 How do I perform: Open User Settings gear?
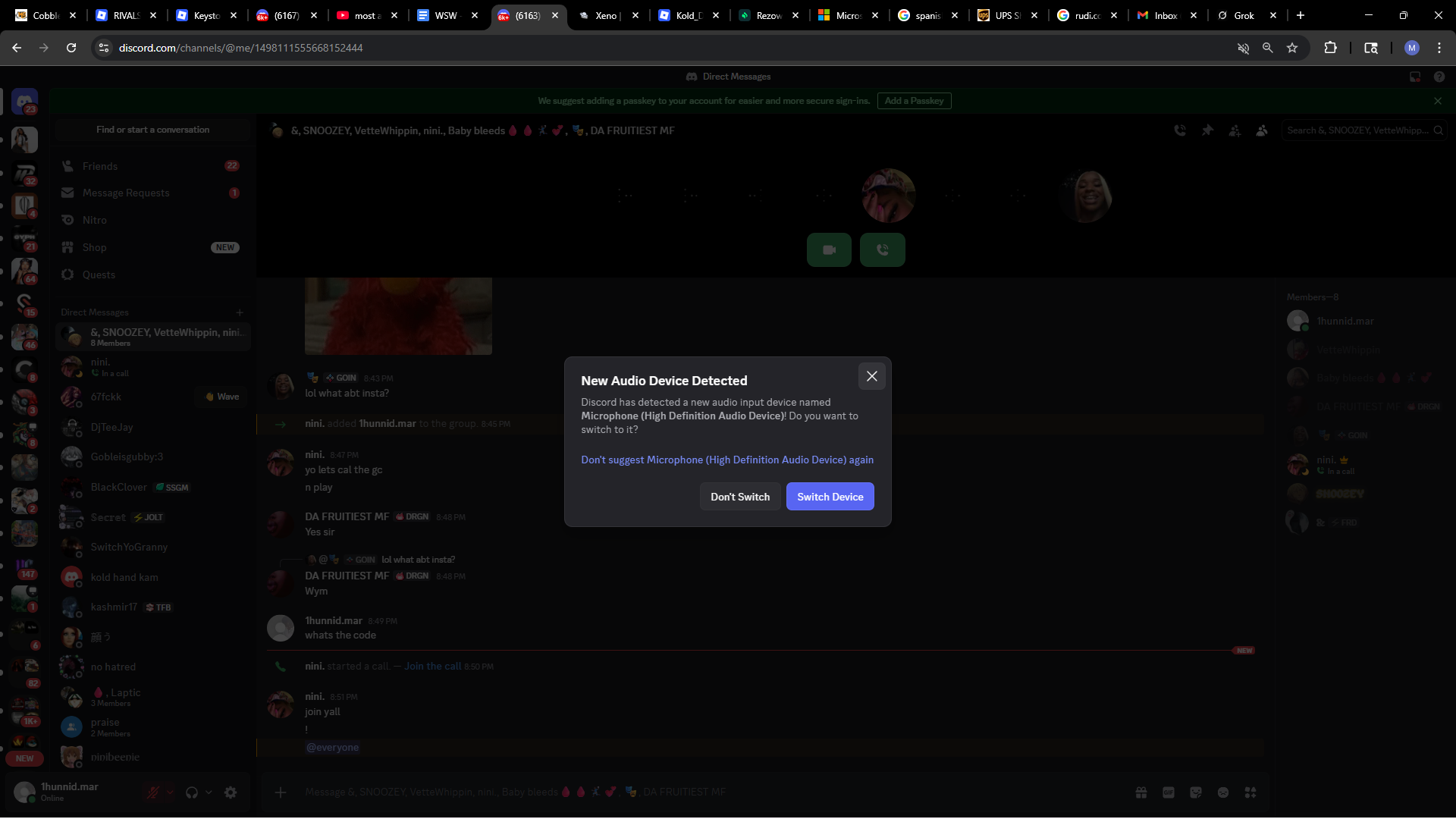point(231,792)
